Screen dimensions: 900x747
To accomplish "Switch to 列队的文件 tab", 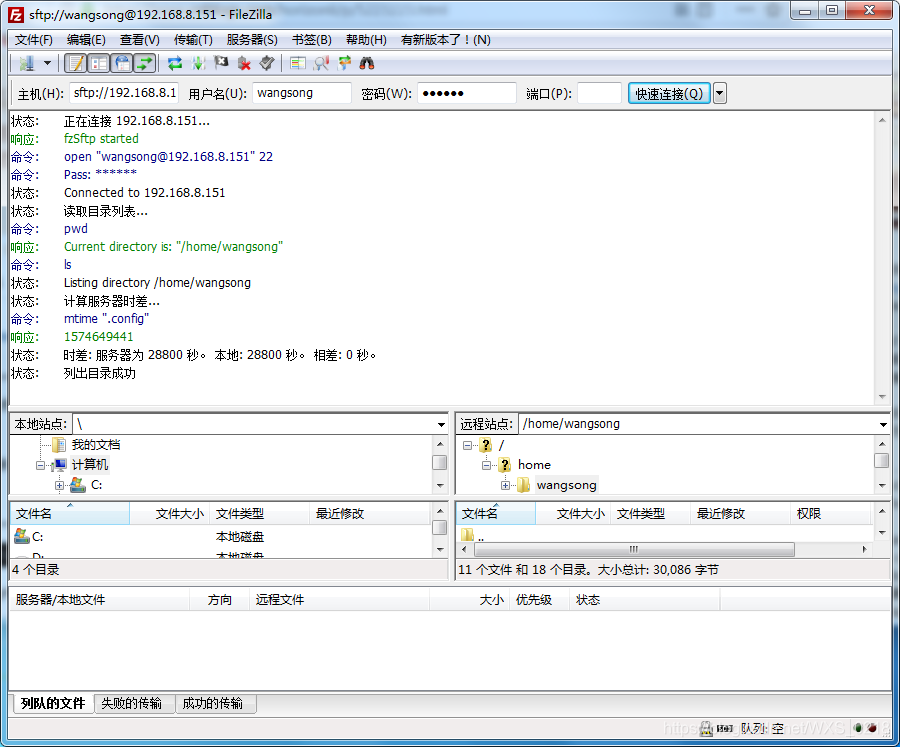I will coord(53,703).
